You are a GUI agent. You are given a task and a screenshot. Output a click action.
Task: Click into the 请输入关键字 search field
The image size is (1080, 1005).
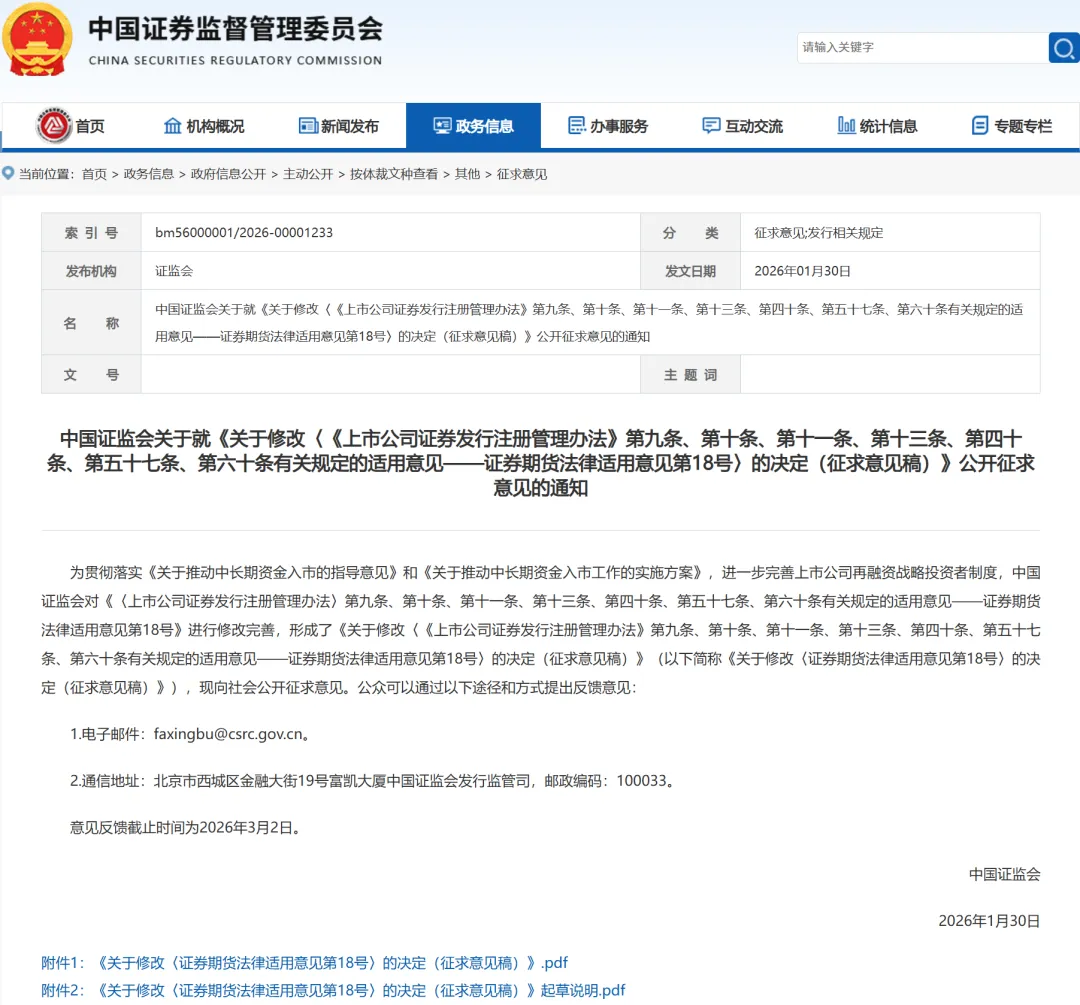tap(922, 48)
